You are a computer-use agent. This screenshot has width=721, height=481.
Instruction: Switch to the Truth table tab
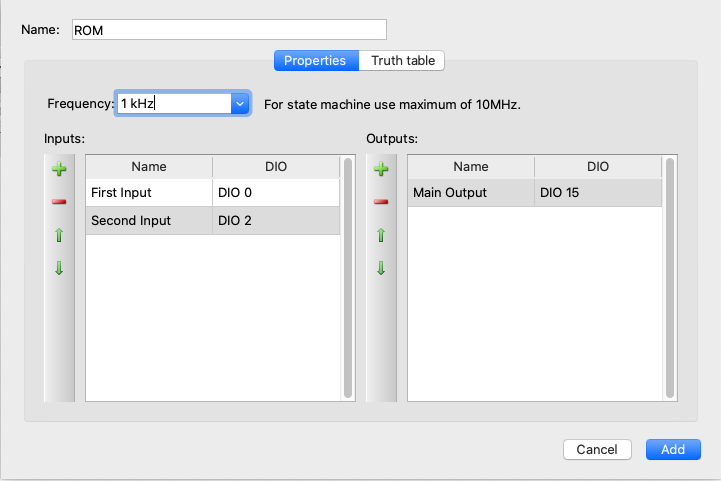402,61
